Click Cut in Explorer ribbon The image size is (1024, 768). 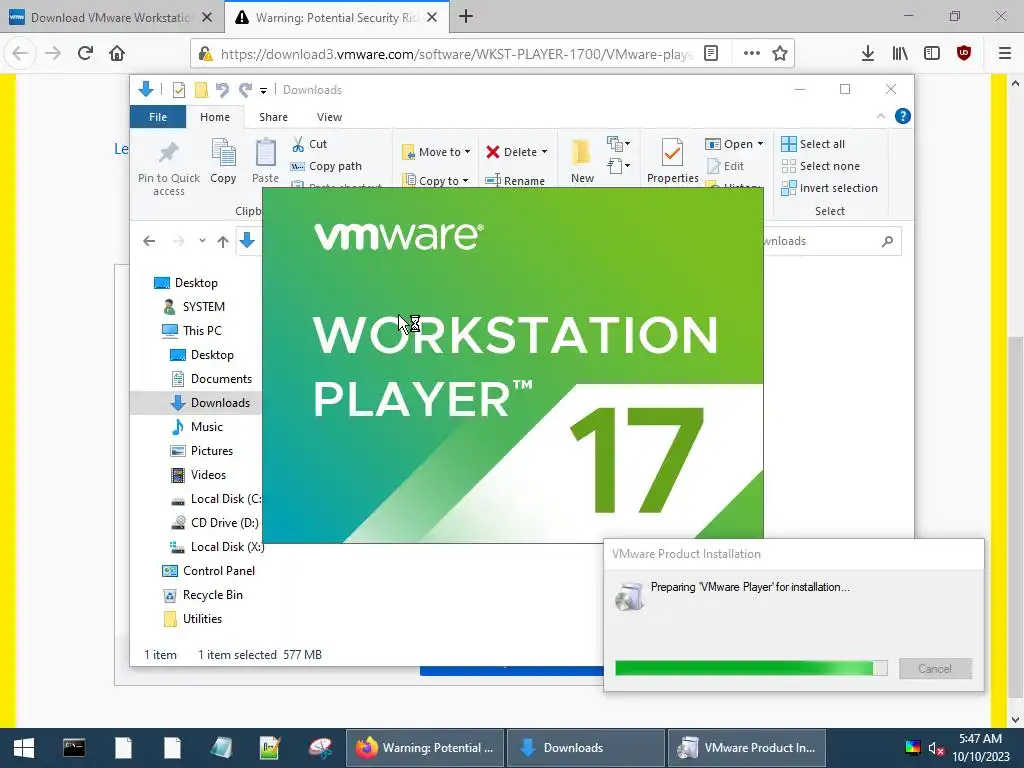(x=309, y=144)
